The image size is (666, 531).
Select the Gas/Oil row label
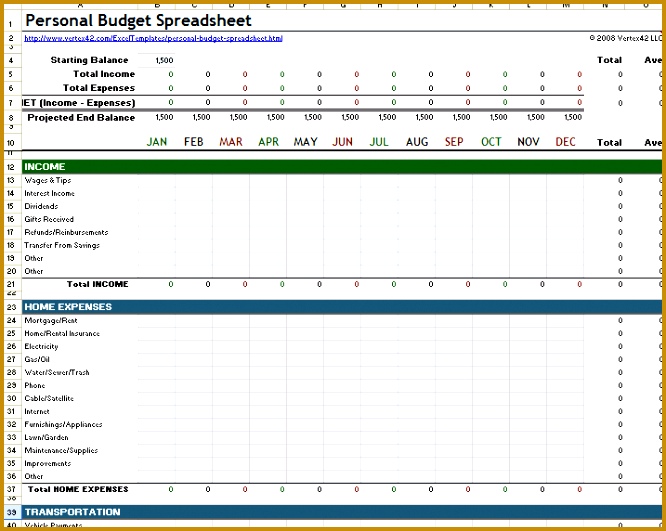click(37, 359)
